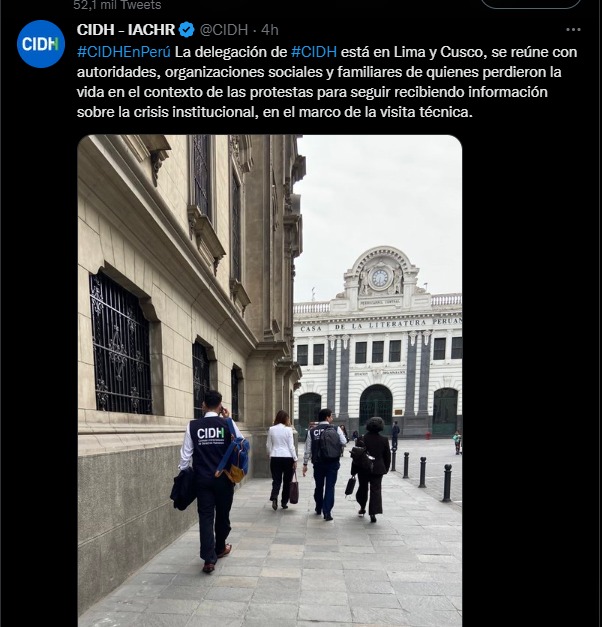
Task: Click the '52,1 mil Tweets' count text
Action: click(117, 5)
